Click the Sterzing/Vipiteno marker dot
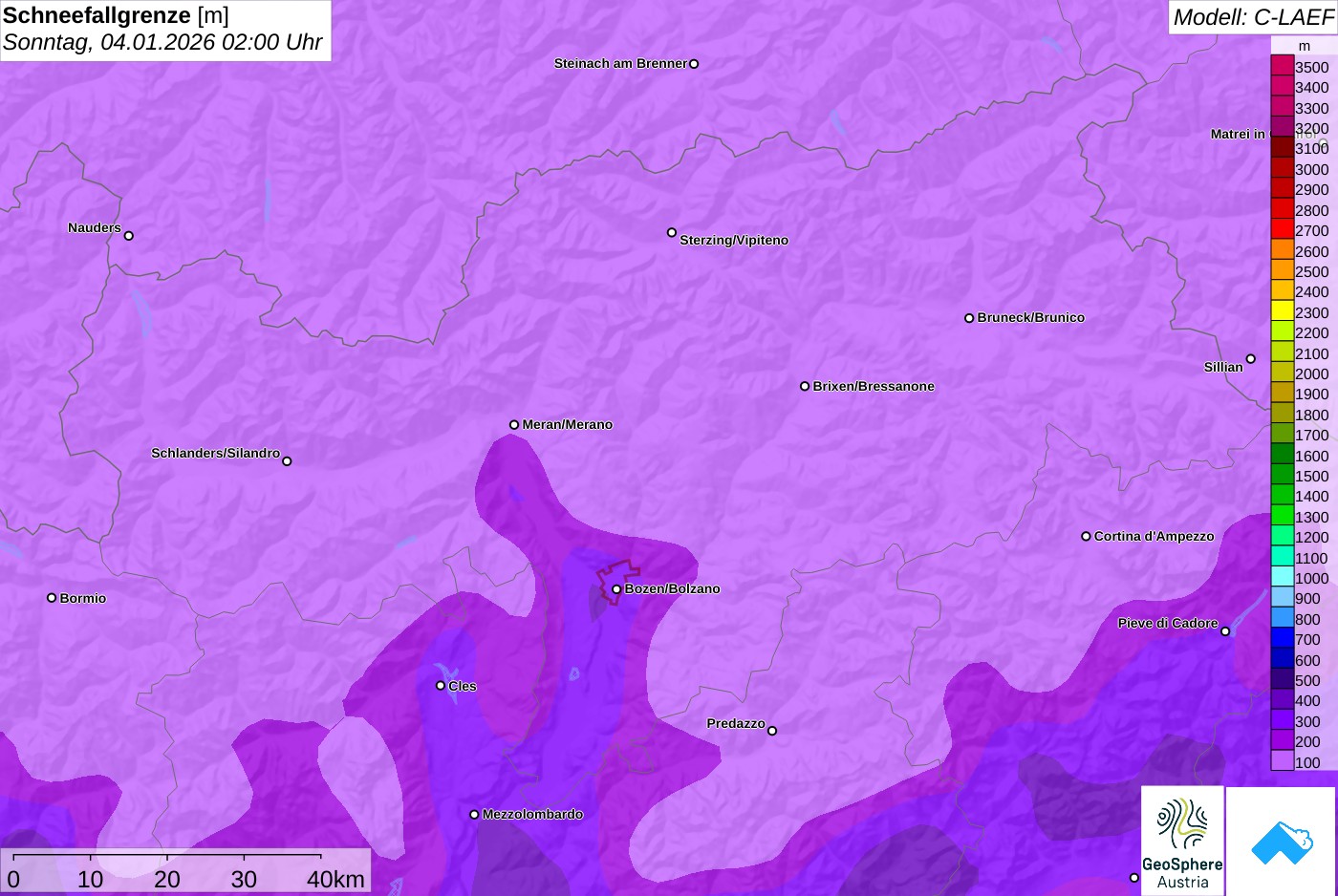Viewport: 1338px width, 896px height. coord(672,232)
